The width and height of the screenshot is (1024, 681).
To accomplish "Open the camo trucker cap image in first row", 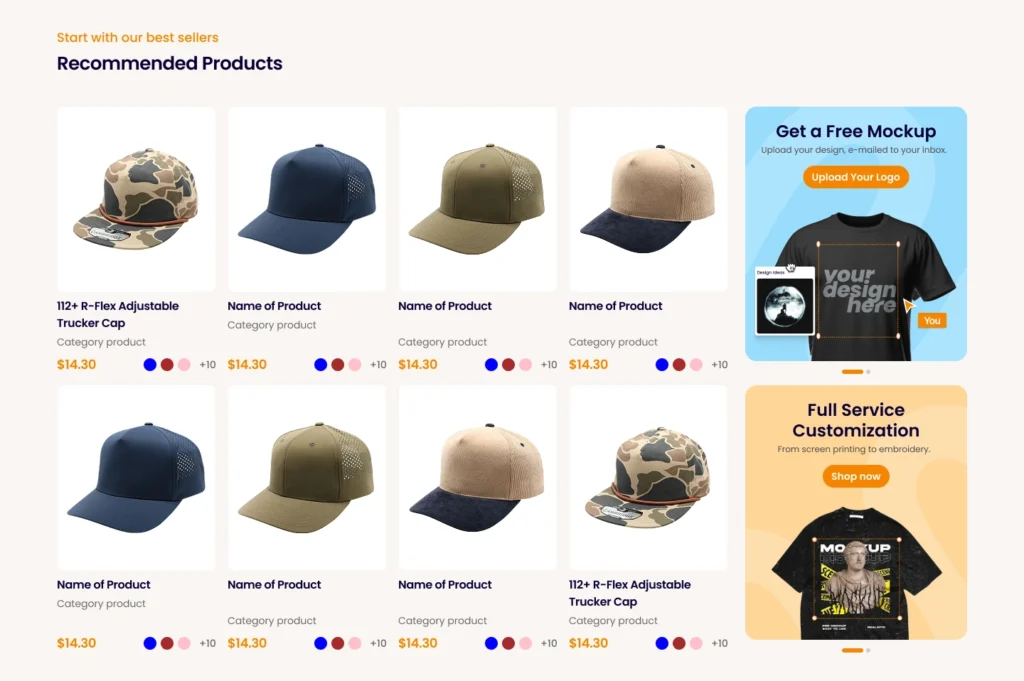I will click(136, 199).
